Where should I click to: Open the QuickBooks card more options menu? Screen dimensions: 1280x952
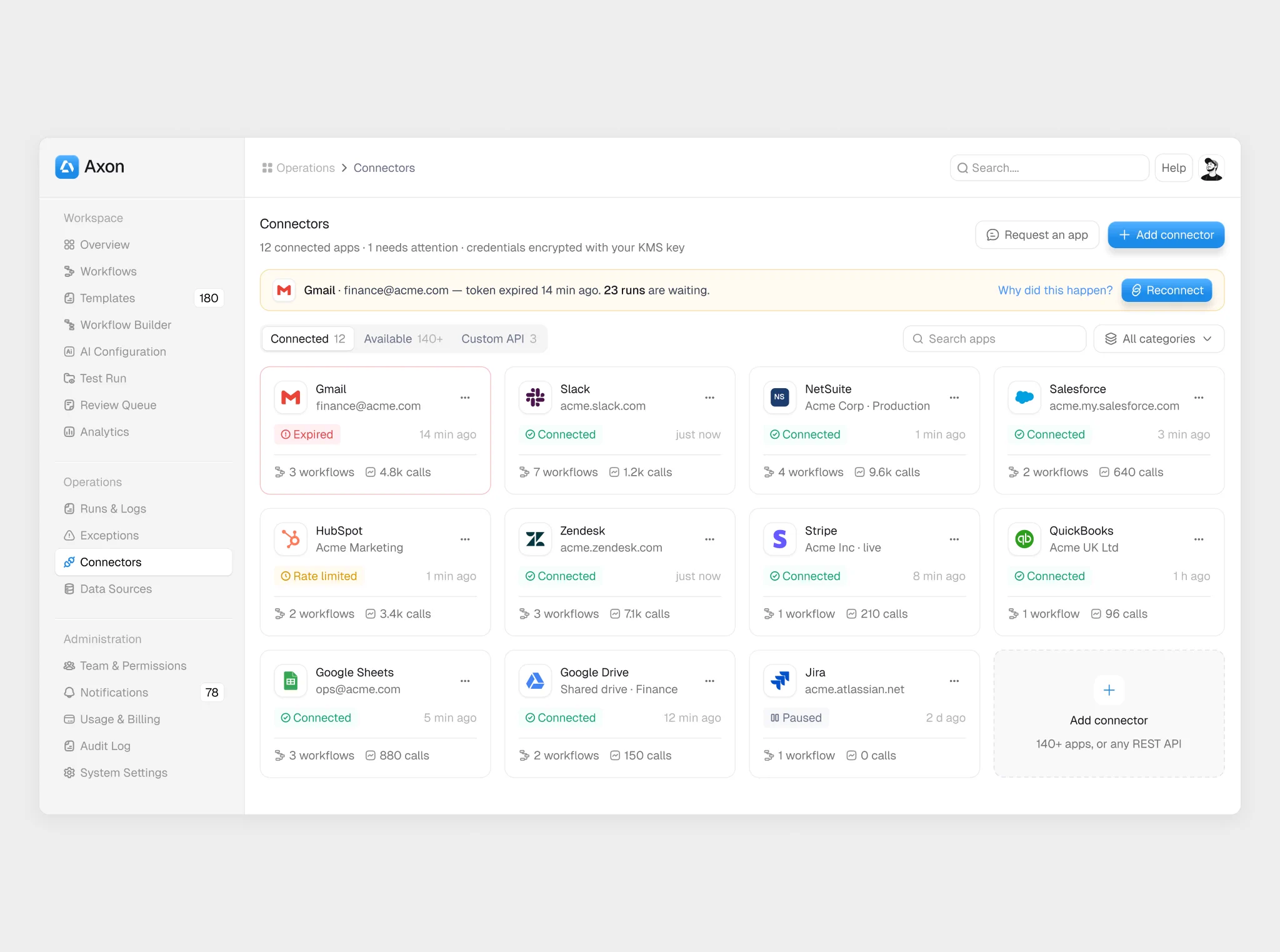point(1199,539)
